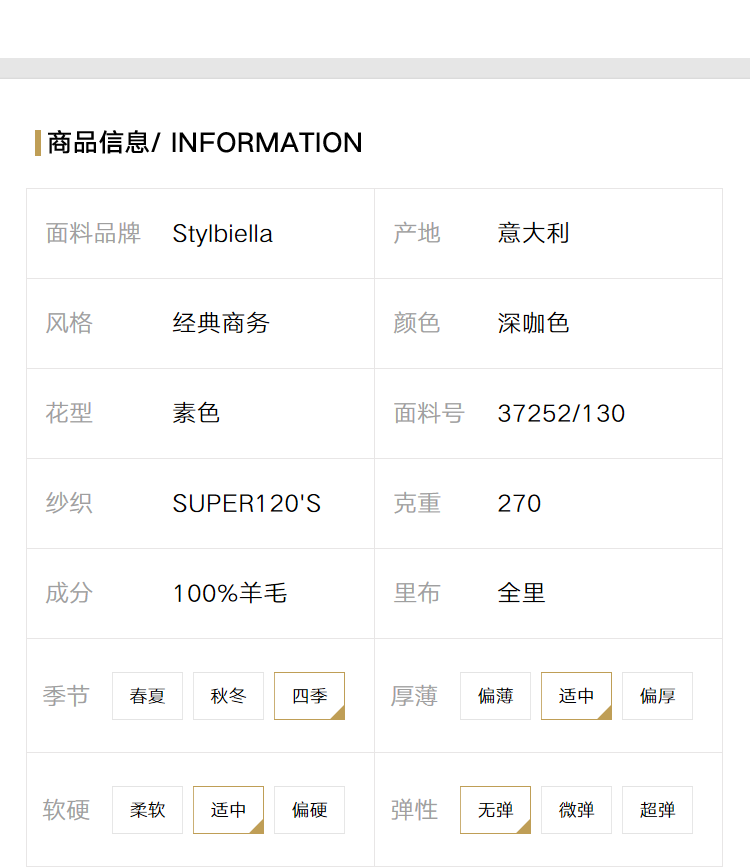Click the pattern value 素色
Image resolution: width=750 pixels, height=867 pixels.
click(x=196, y=413)
